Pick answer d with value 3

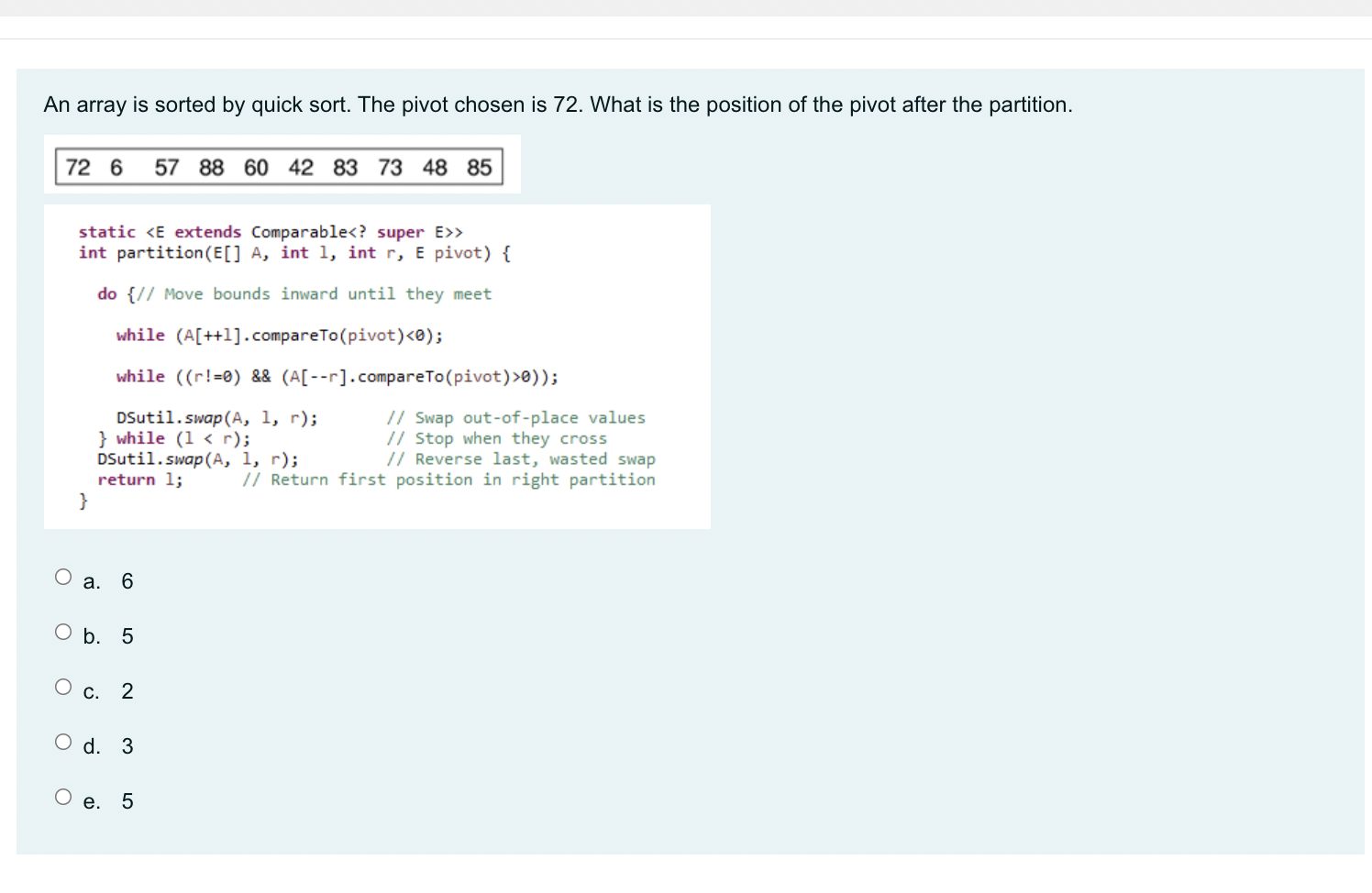click(63, 741)
